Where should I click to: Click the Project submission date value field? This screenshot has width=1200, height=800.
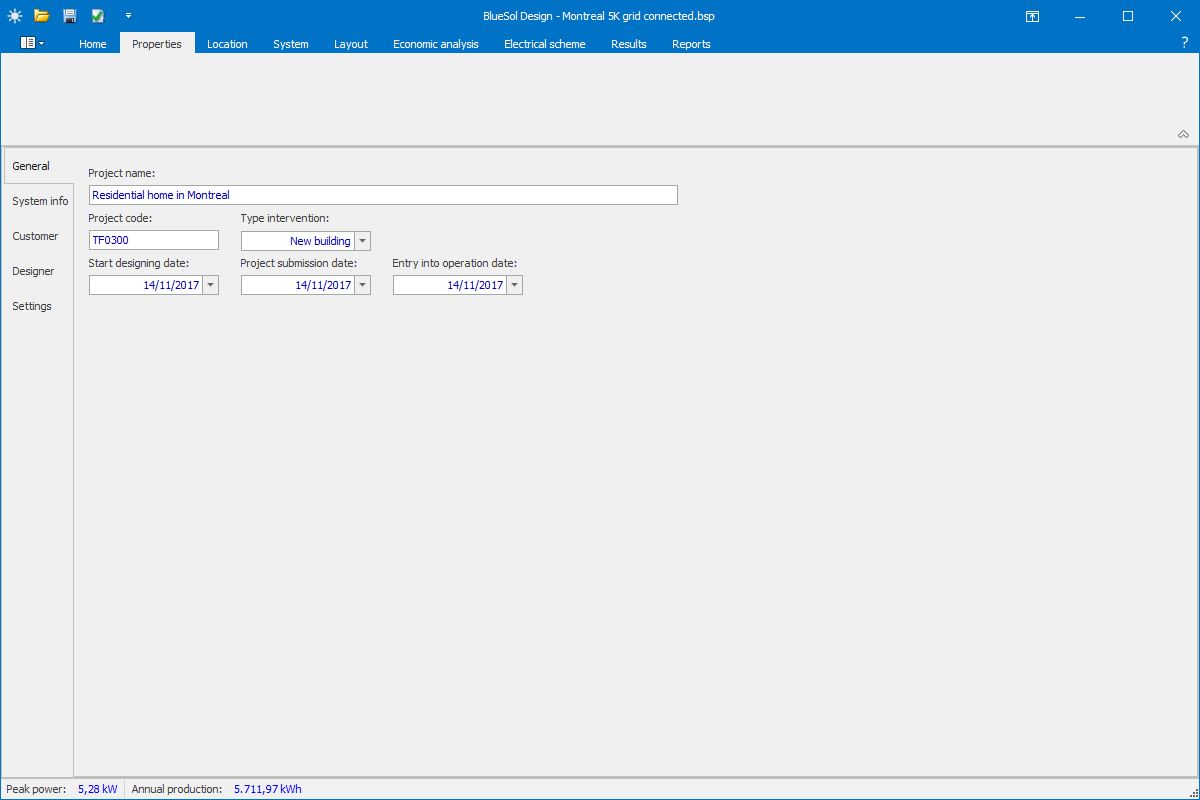click(x=298, y=285)
